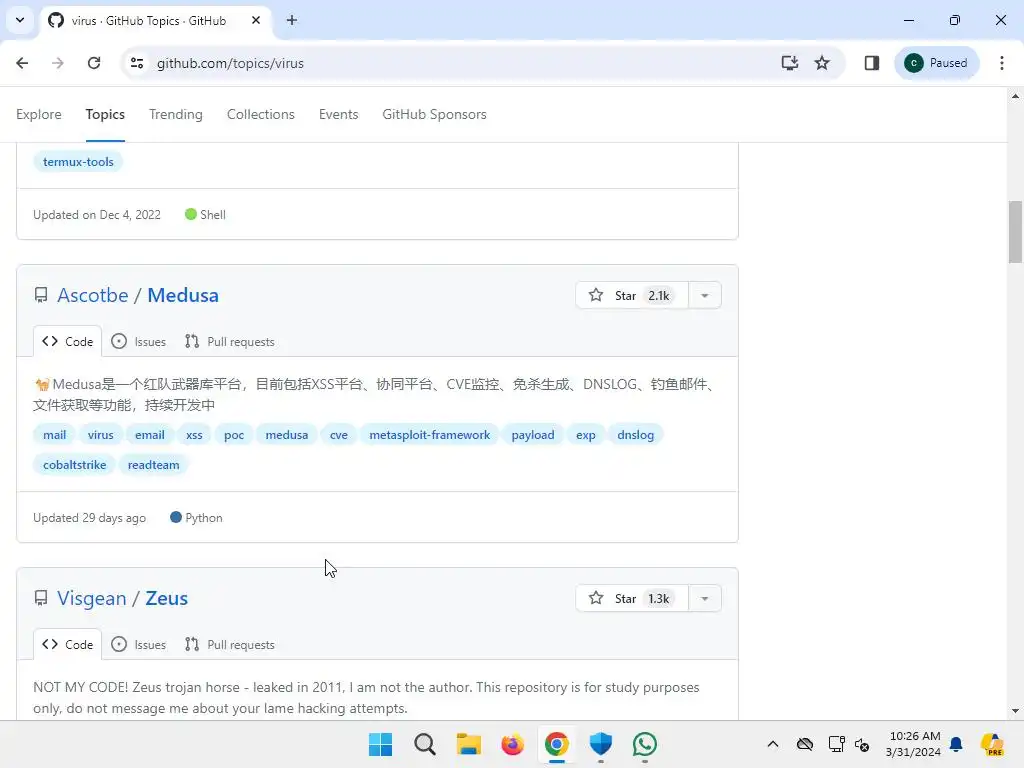
Task: Click the exp topic tag
Action: click(586, 435)
